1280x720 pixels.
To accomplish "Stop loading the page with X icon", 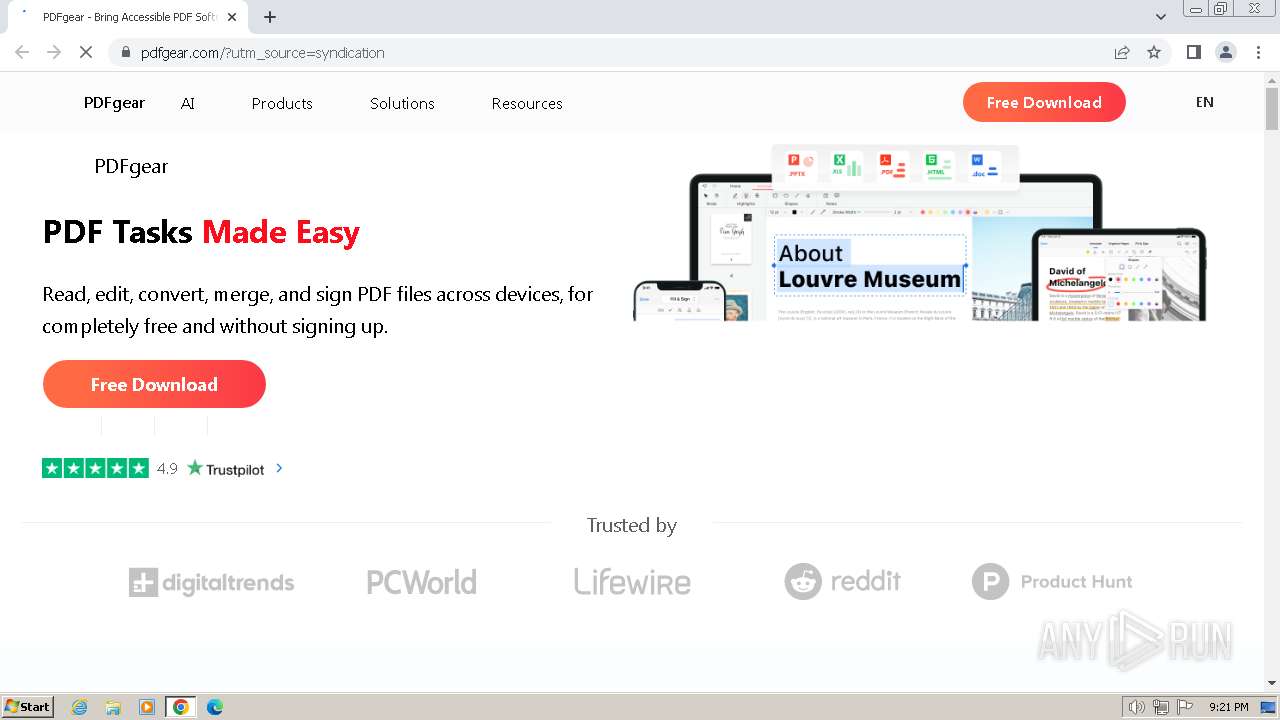I will click(x=86, y=52).
